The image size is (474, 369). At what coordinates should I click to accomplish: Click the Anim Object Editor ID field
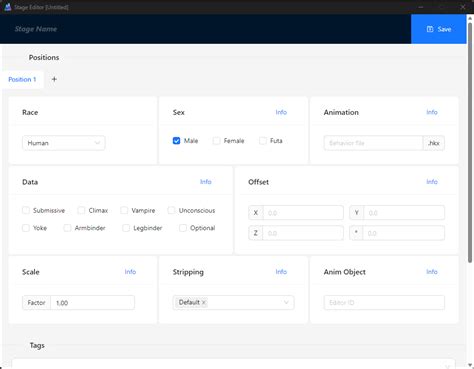(x=384, y=303)
